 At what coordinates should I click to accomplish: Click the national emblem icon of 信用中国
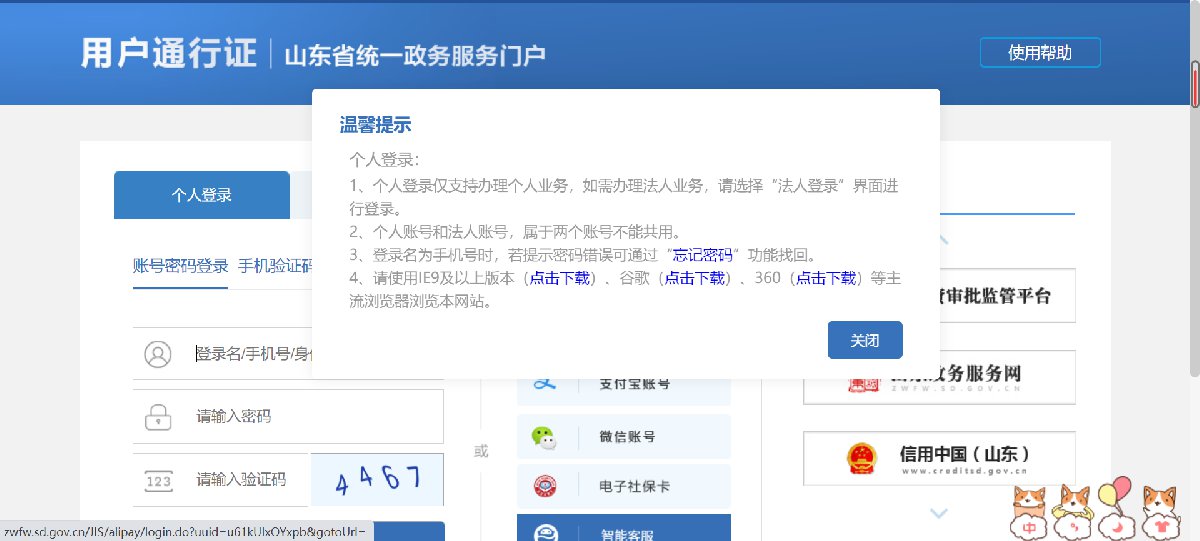tap(860, 459)
